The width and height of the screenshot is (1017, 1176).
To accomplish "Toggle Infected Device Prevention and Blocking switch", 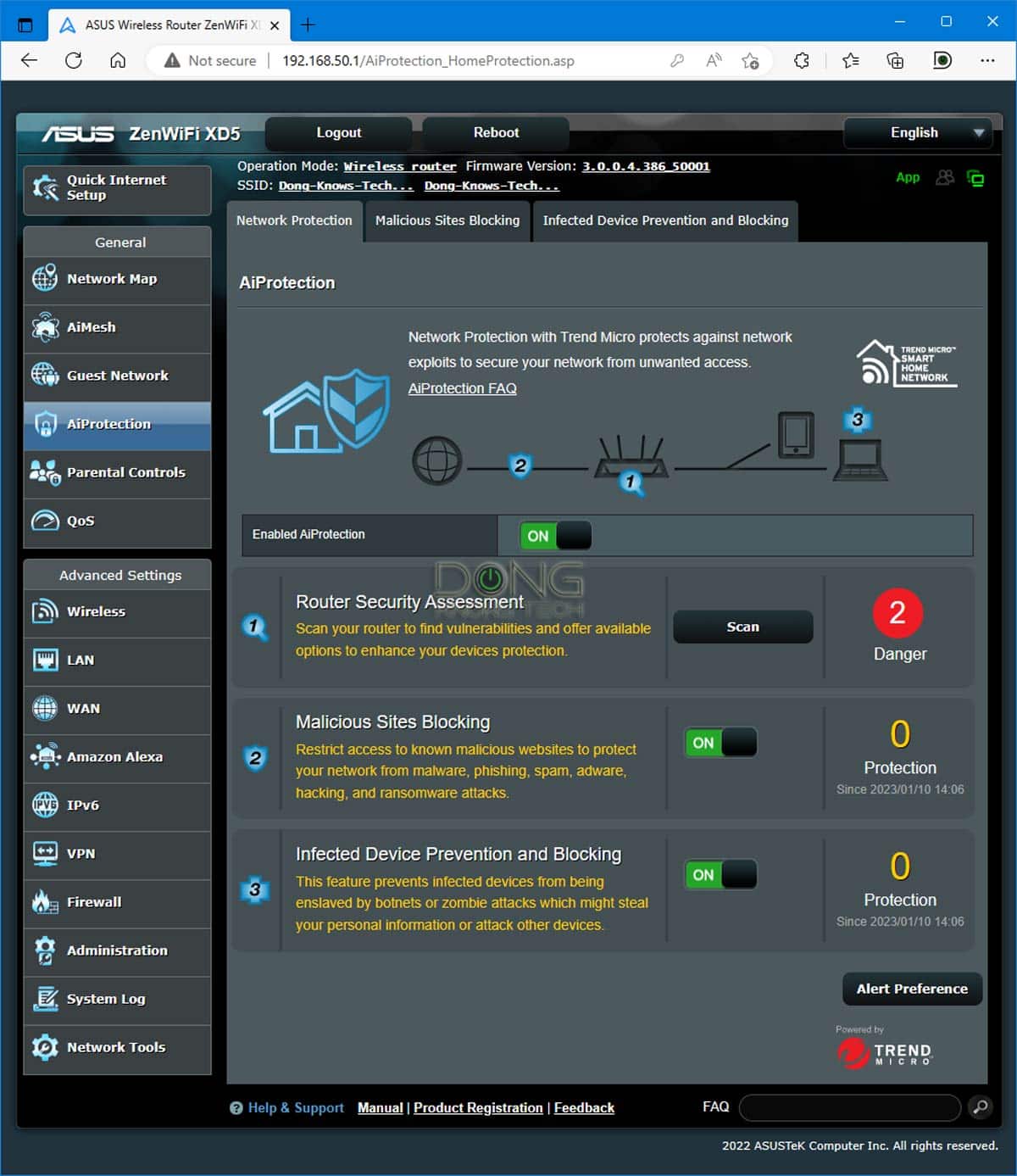I will (x=721, y=875).
